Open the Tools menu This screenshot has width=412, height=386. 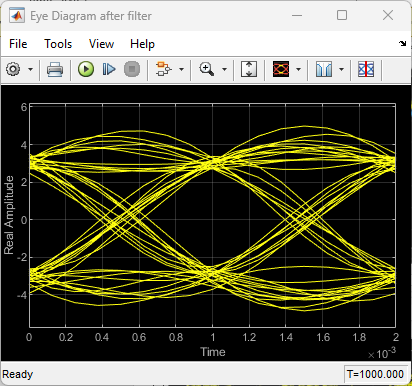click(x=58, y=44)
